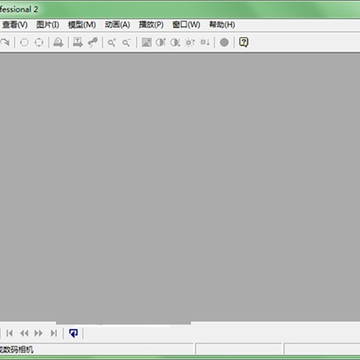Open the 图片(I) menu

[48, 25]
